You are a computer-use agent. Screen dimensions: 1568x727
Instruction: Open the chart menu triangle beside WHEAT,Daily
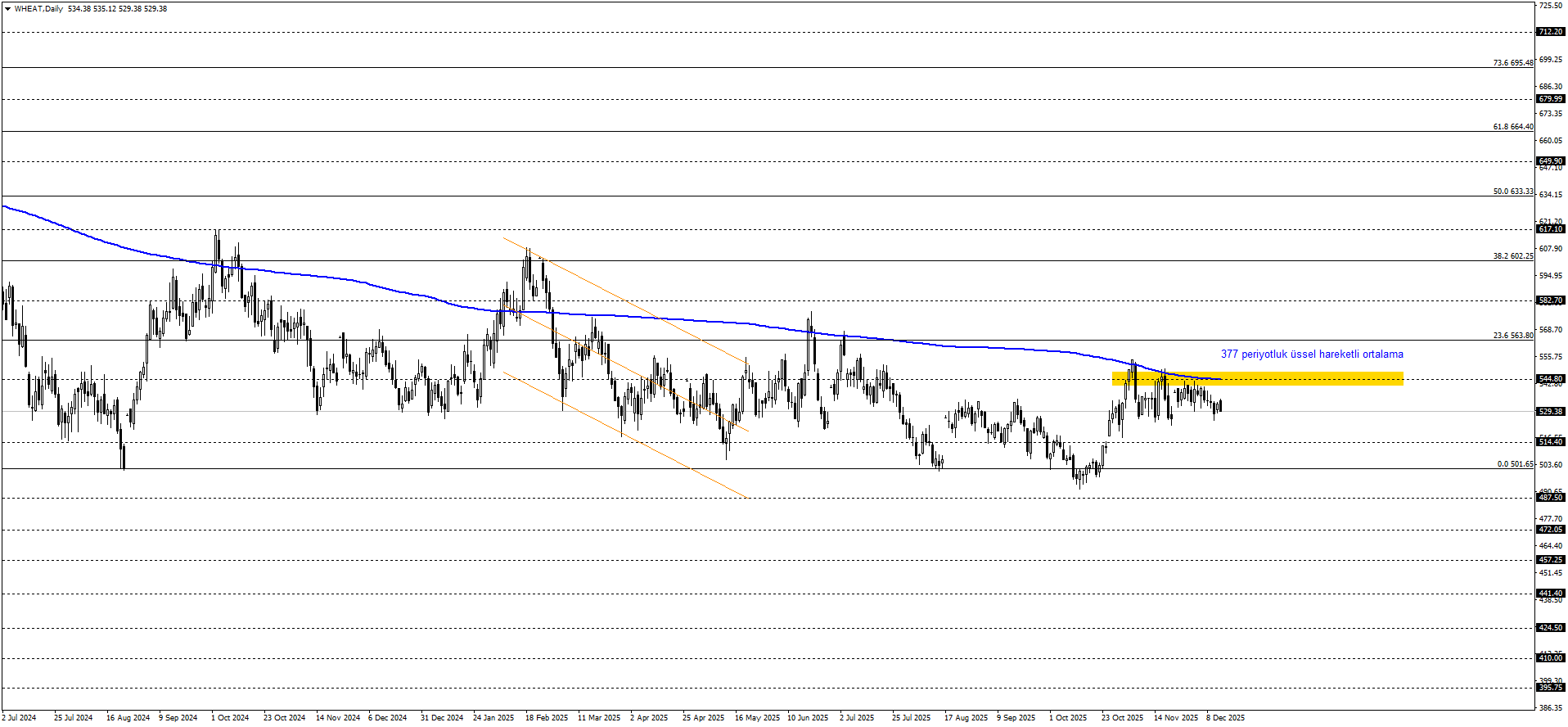click(7, 9)
